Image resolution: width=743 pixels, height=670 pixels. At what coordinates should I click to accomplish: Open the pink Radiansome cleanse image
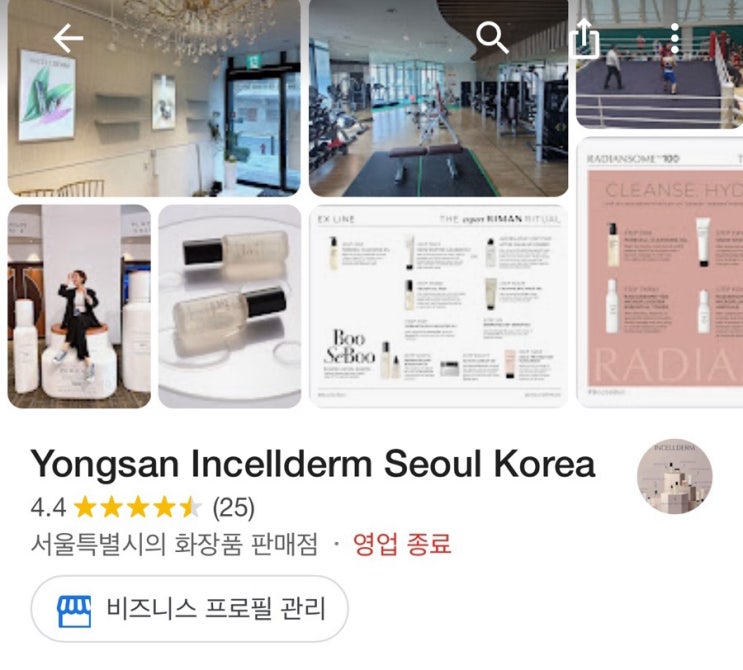659,272
